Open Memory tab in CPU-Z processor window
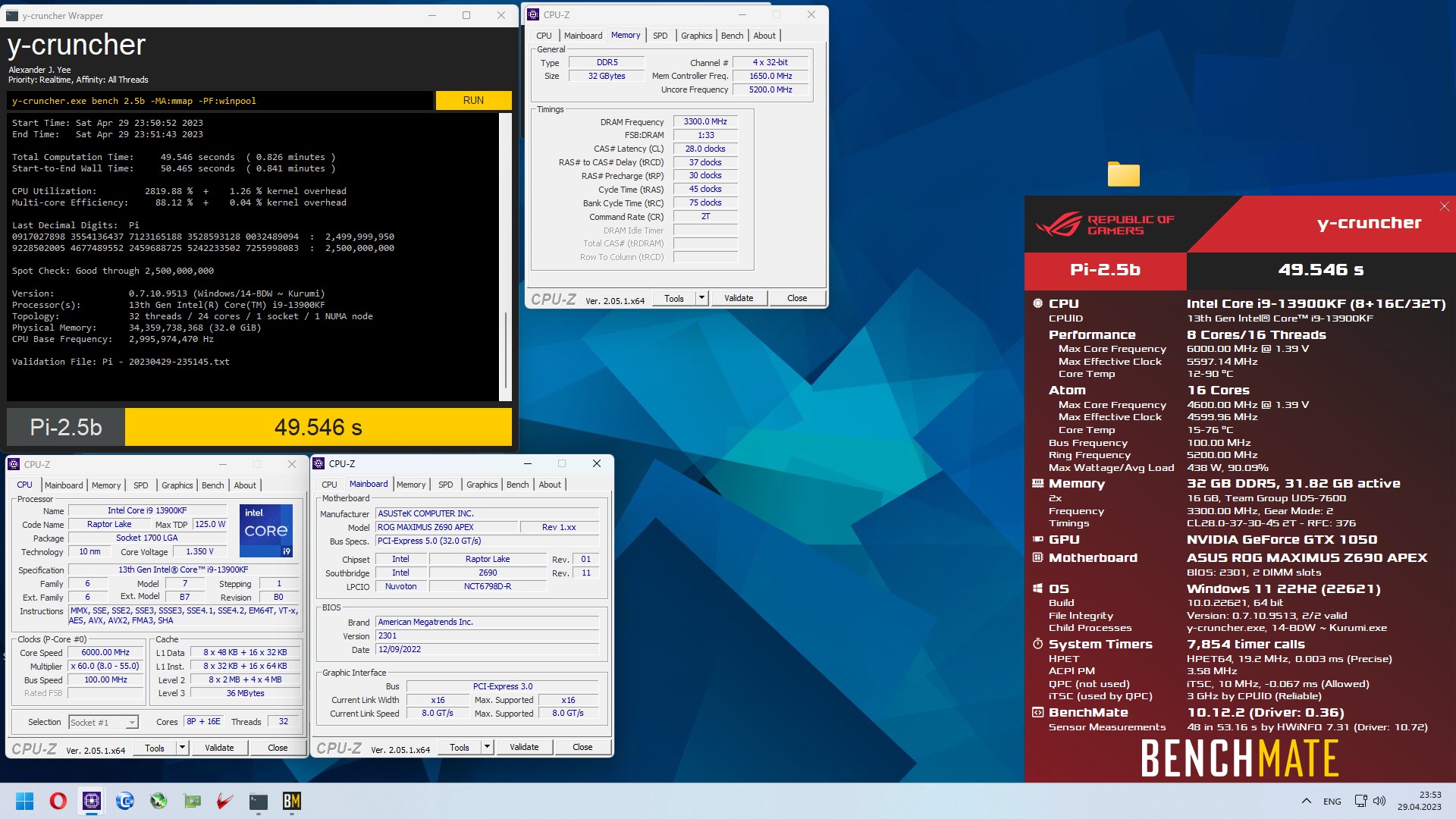1456x819 pixels. pos(106,485)
